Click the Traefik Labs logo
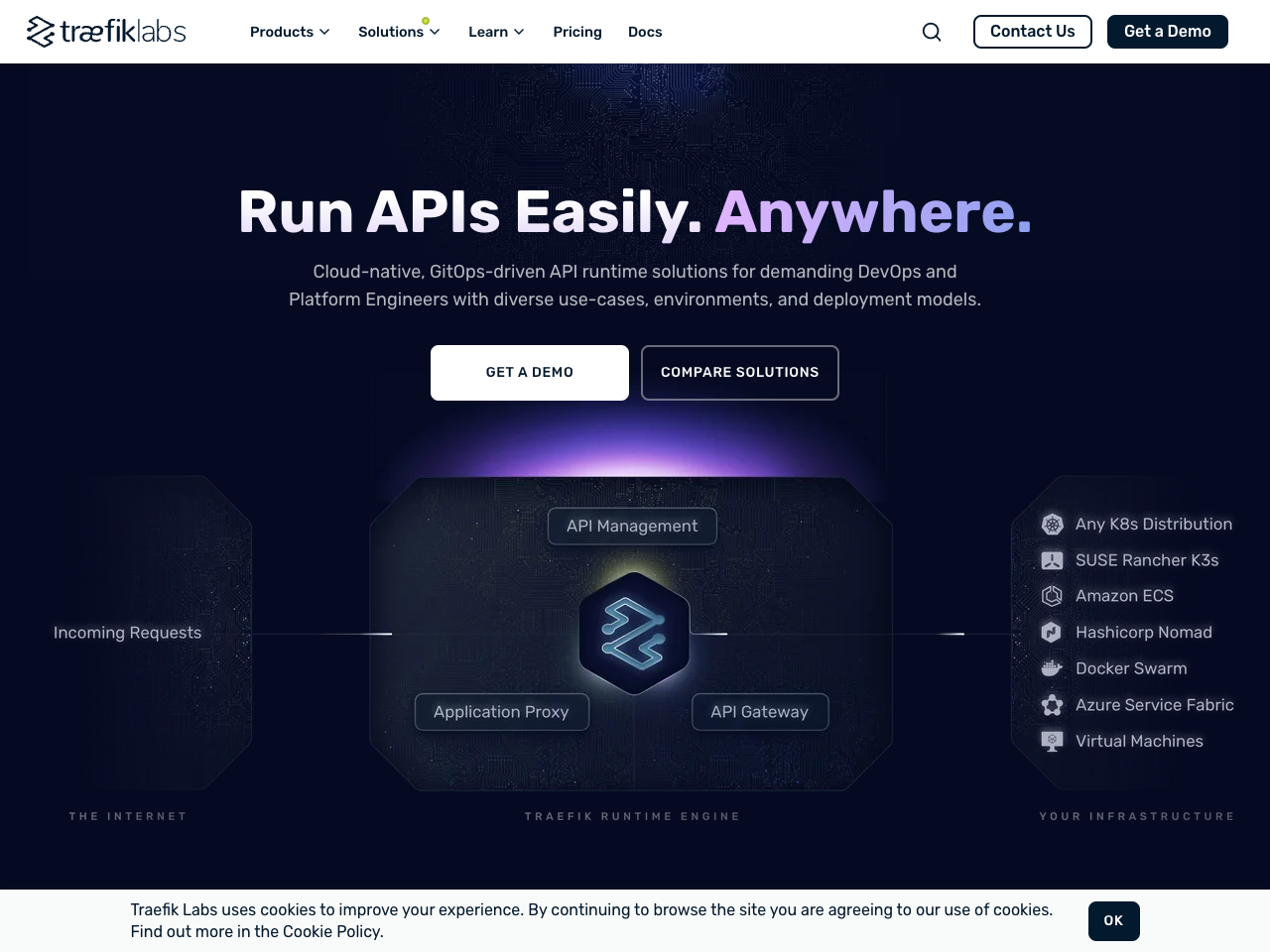 (106, 32)
